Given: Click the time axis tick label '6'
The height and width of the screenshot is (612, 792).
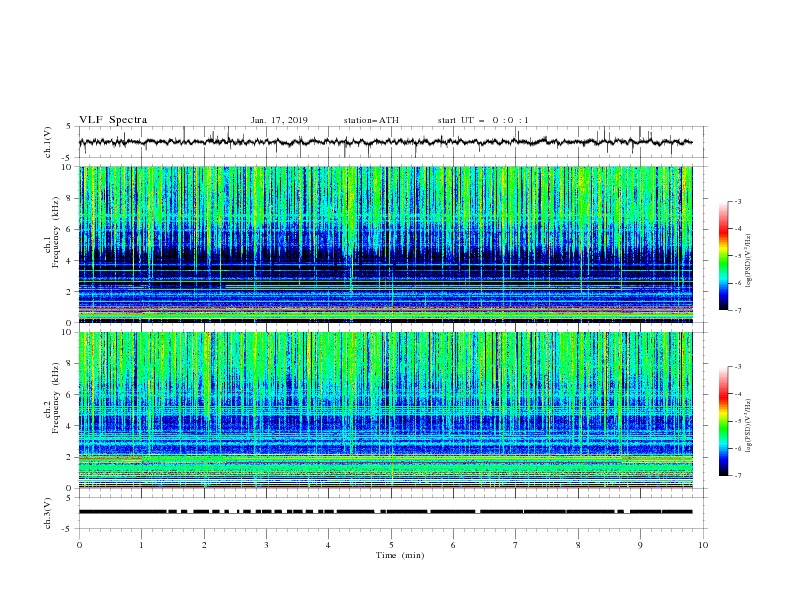Looking at the screenshot, I should [453, 545].
